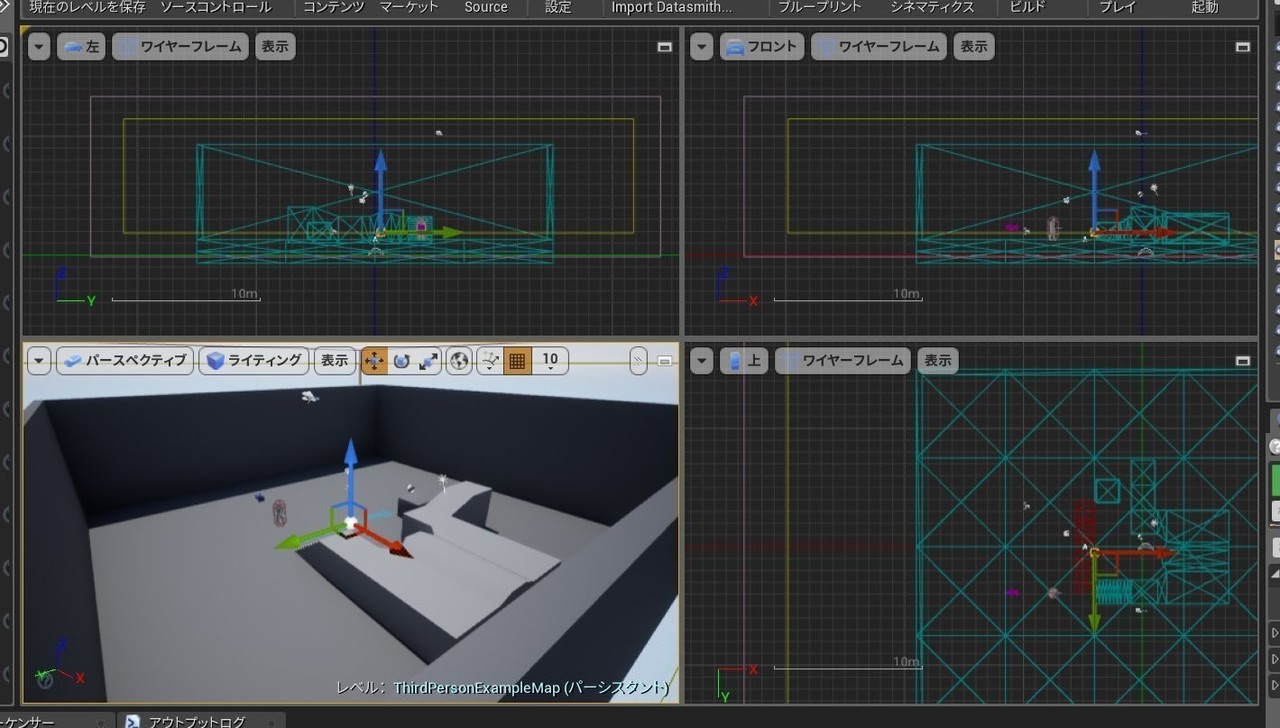Viewport: 1280px width, 728px height.
Task: Switch to the アウトプットログ tab
Action: 196,719
